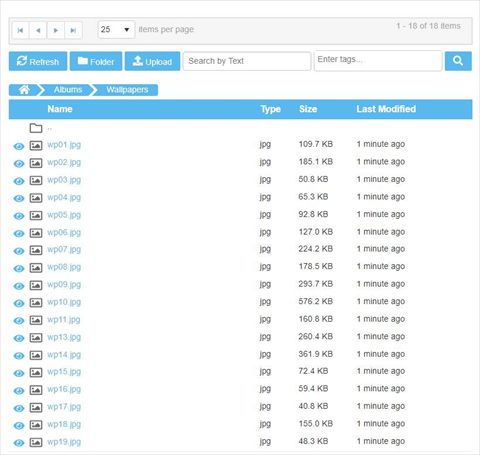Image resolution: width=480 pixels, height=455 pixels.
Task: Preview wp05.jpg with eye icon
Action: pyautogui.click(x=19, y=216)
